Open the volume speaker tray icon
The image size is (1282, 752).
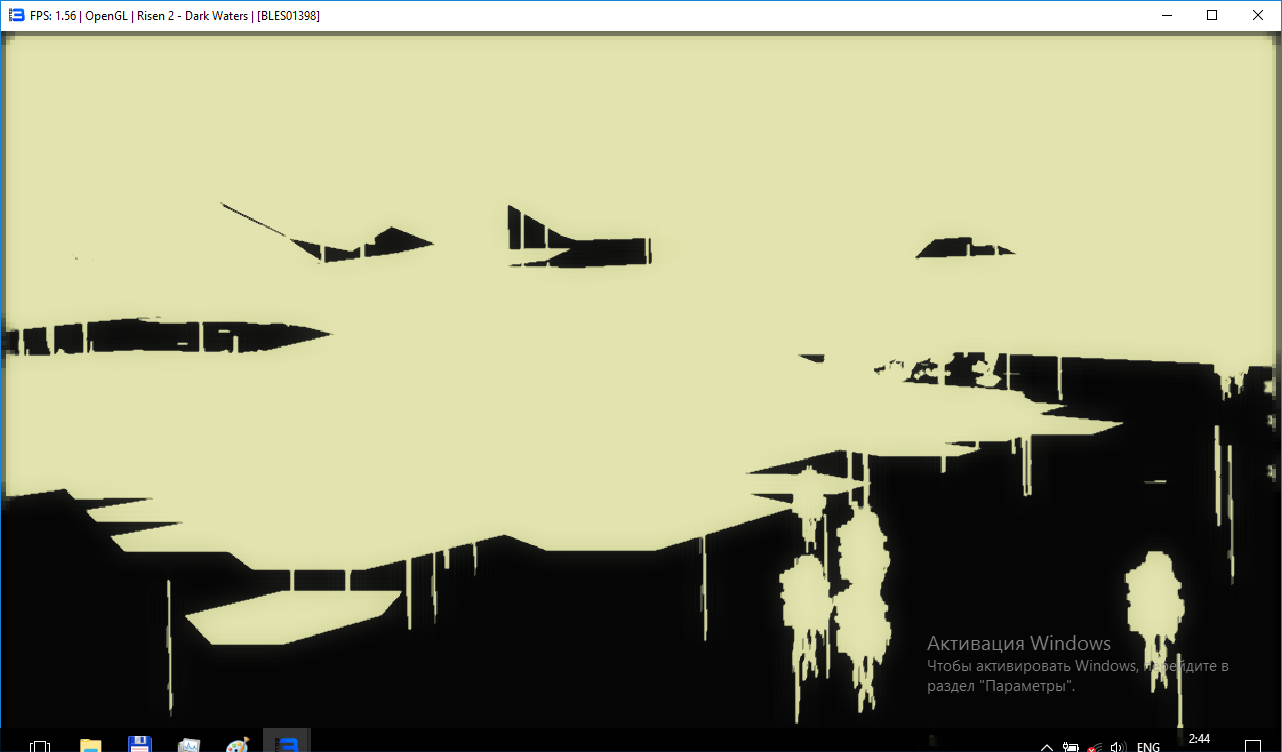coord(1119,746)
